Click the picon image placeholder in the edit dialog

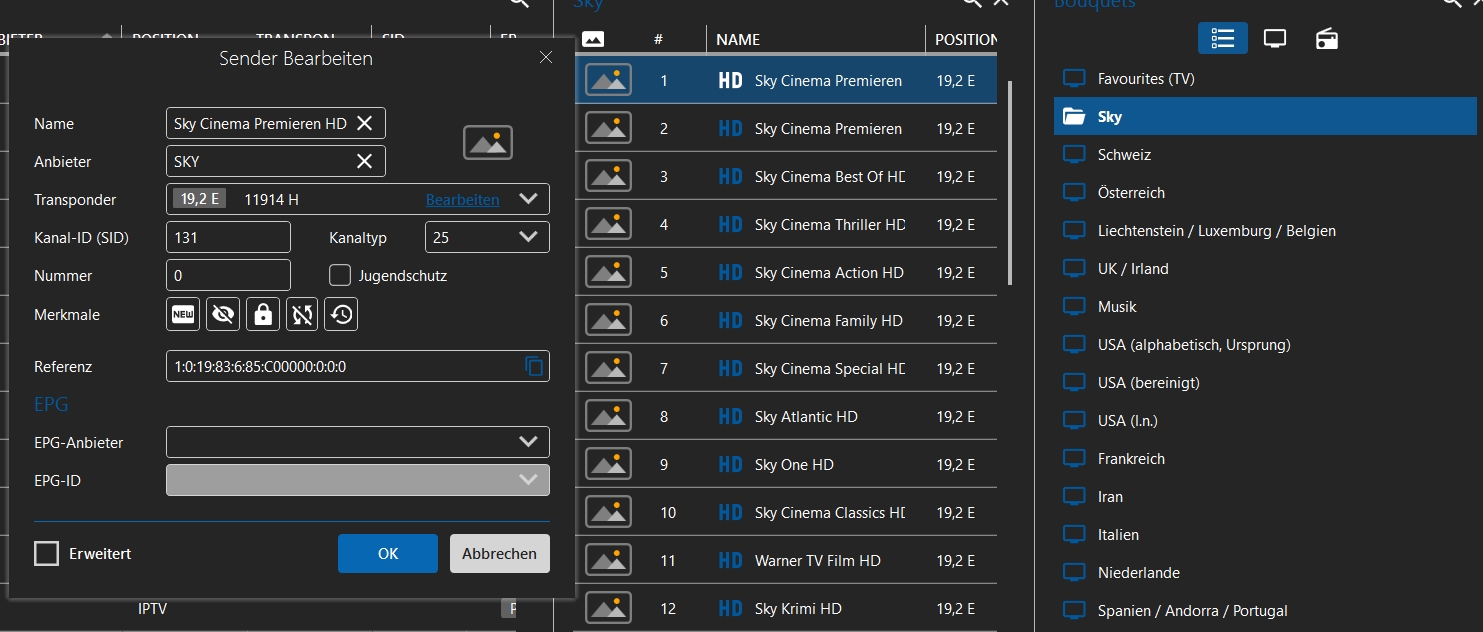(x=488, y=143)
